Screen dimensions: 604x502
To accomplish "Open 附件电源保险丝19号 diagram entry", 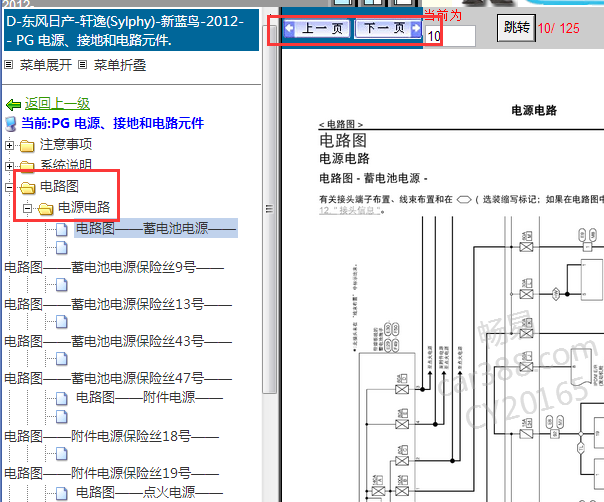I will point(112,473).
